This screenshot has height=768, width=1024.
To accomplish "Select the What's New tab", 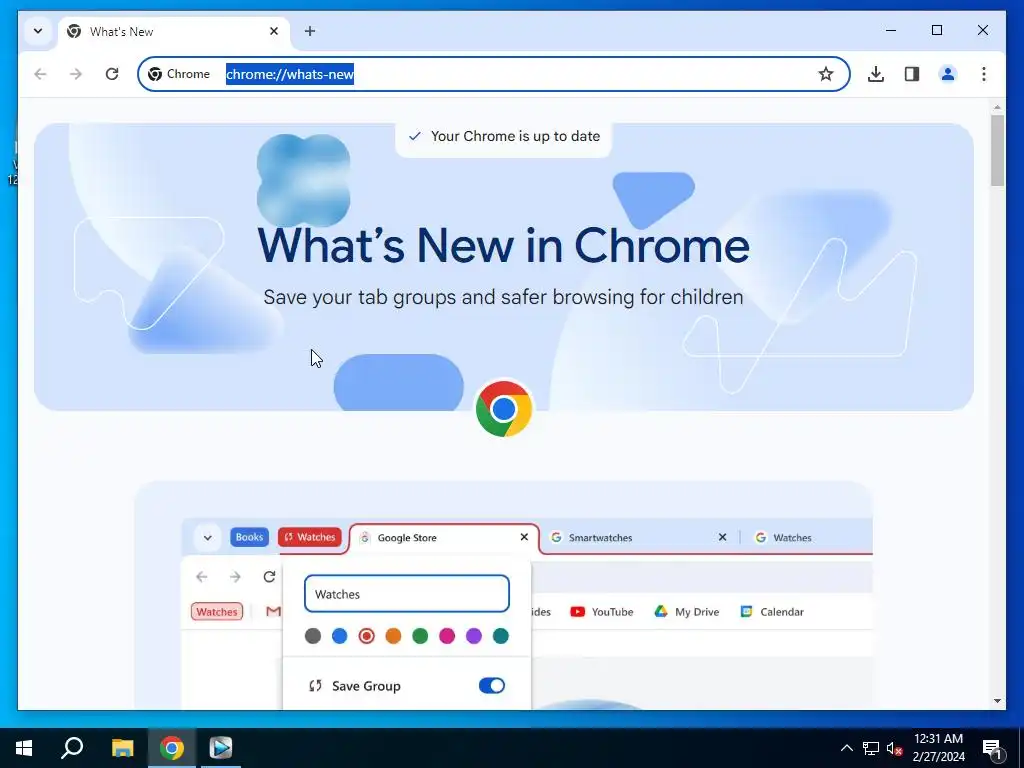I will 174,31.
